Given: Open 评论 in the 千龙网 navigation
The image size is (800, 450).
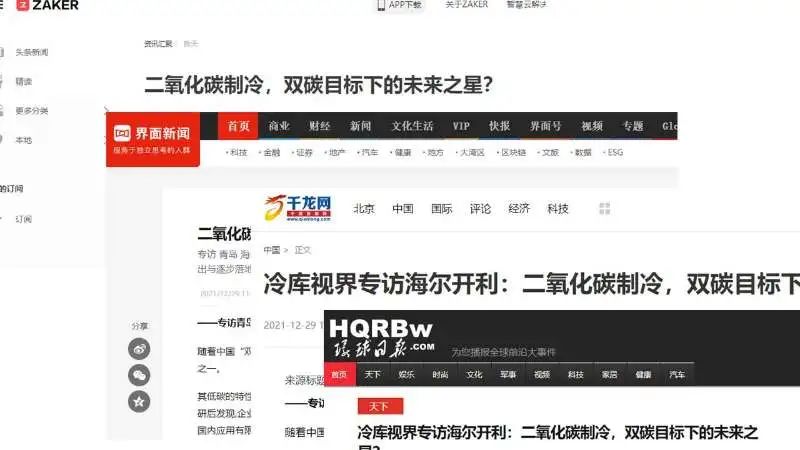Looking at the screenshot, I should 480,209.
